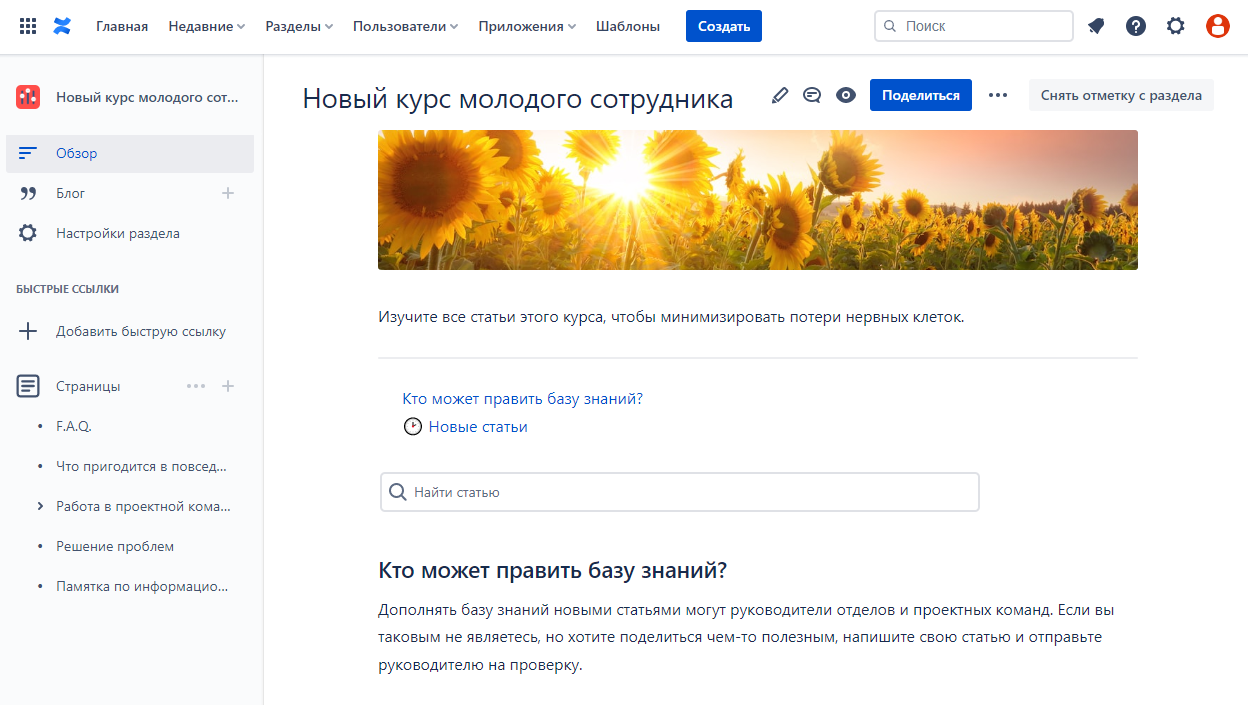Add an inline comment using the speech bubble icon
The height and width of the screenshot is (705, 1248).
point(812,94)
